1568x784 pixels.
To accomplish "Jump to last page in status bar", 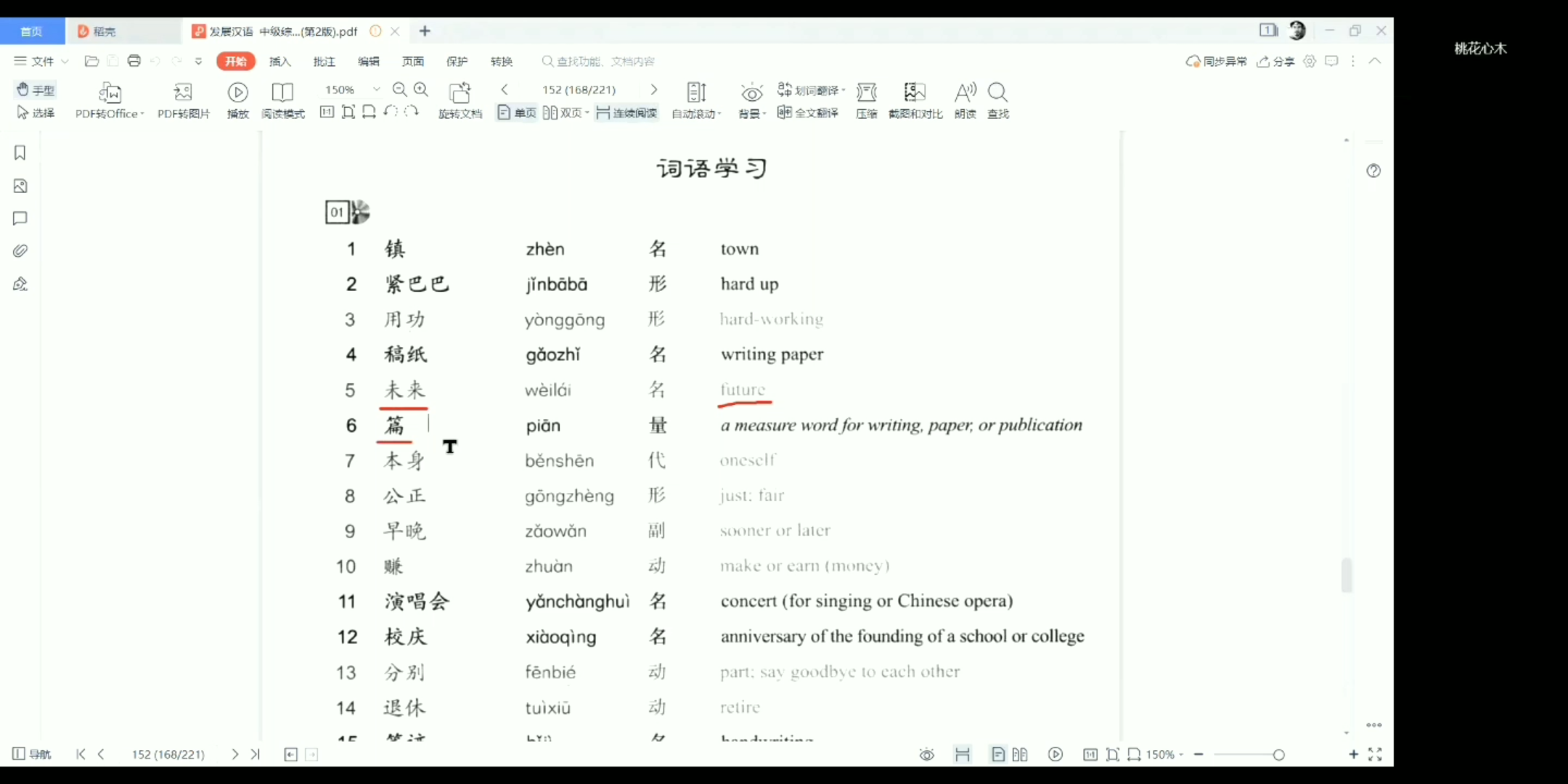I will tap(255, 754).
